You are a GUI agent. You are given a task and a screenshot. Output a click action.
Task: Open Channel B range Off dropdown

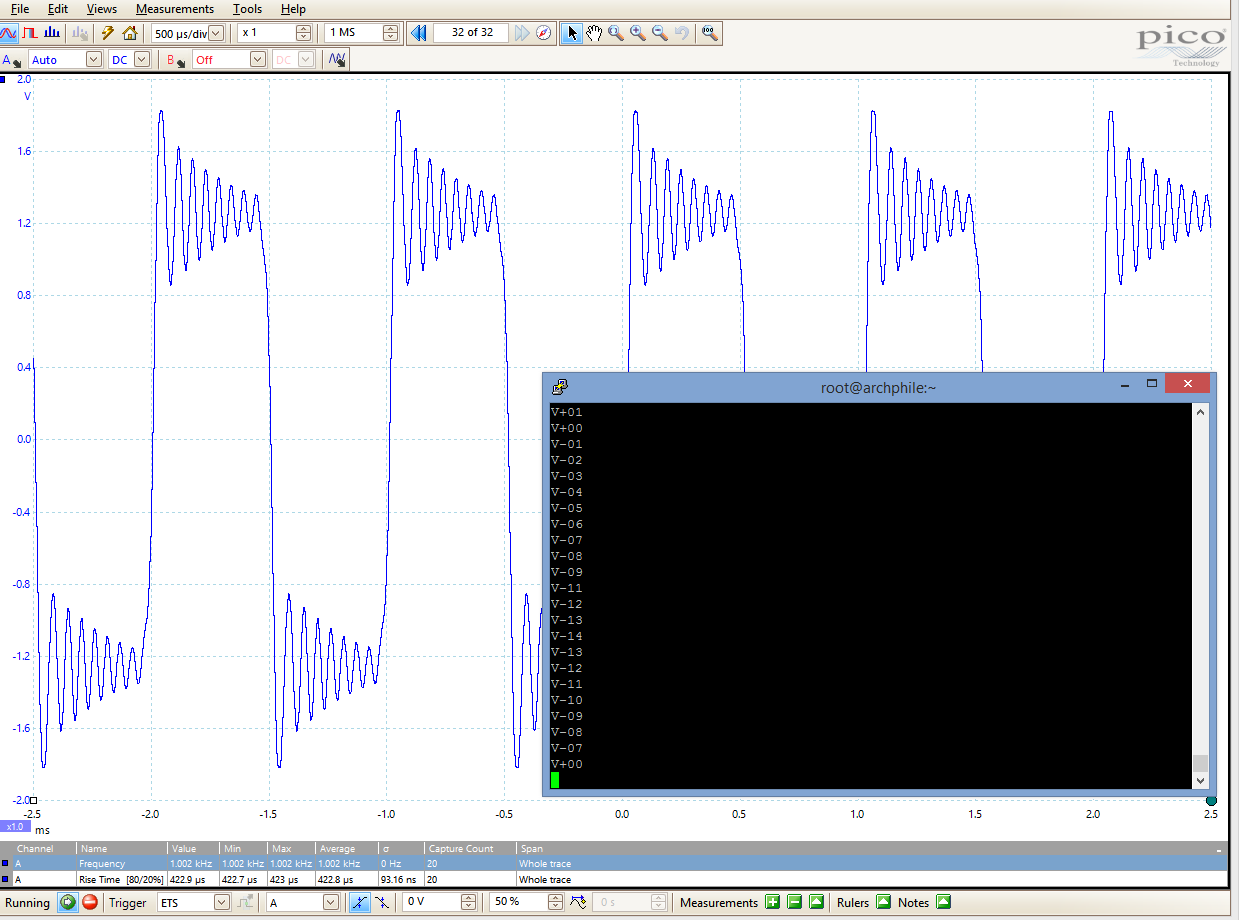pyautogui.click(x=258, y=60)
